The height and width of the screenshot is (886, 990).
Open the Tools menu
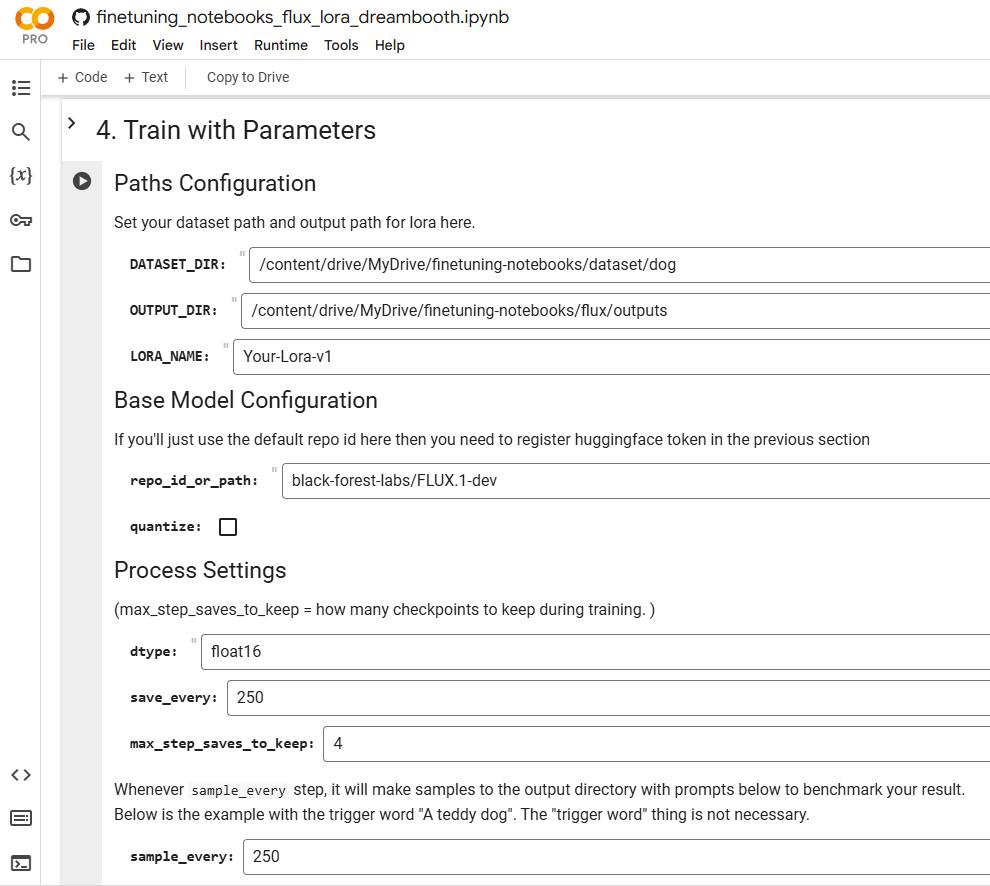pyautogui.click(x=341, y=45)
